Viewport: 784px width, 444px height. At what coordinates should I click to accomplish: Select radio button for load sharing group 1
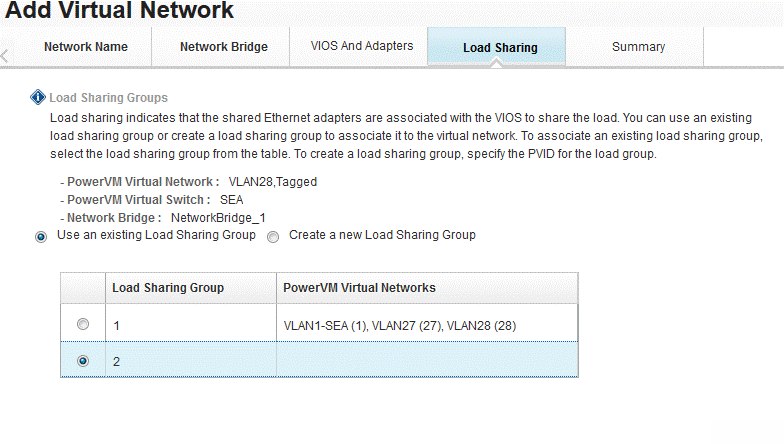(x=83, y=324)
